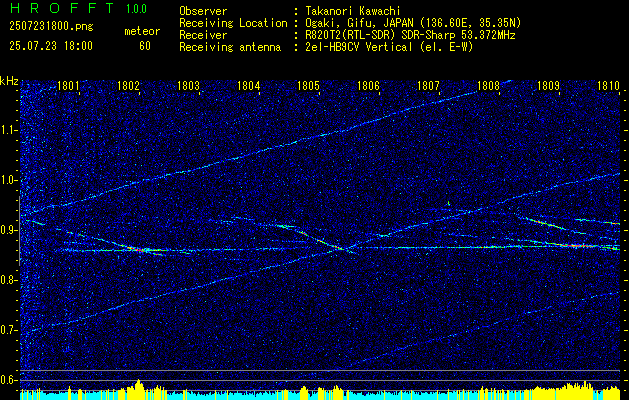Viewport: 629px width, 400px height.
Task: Click the 1806 time marker
Action: coord(368,85)
